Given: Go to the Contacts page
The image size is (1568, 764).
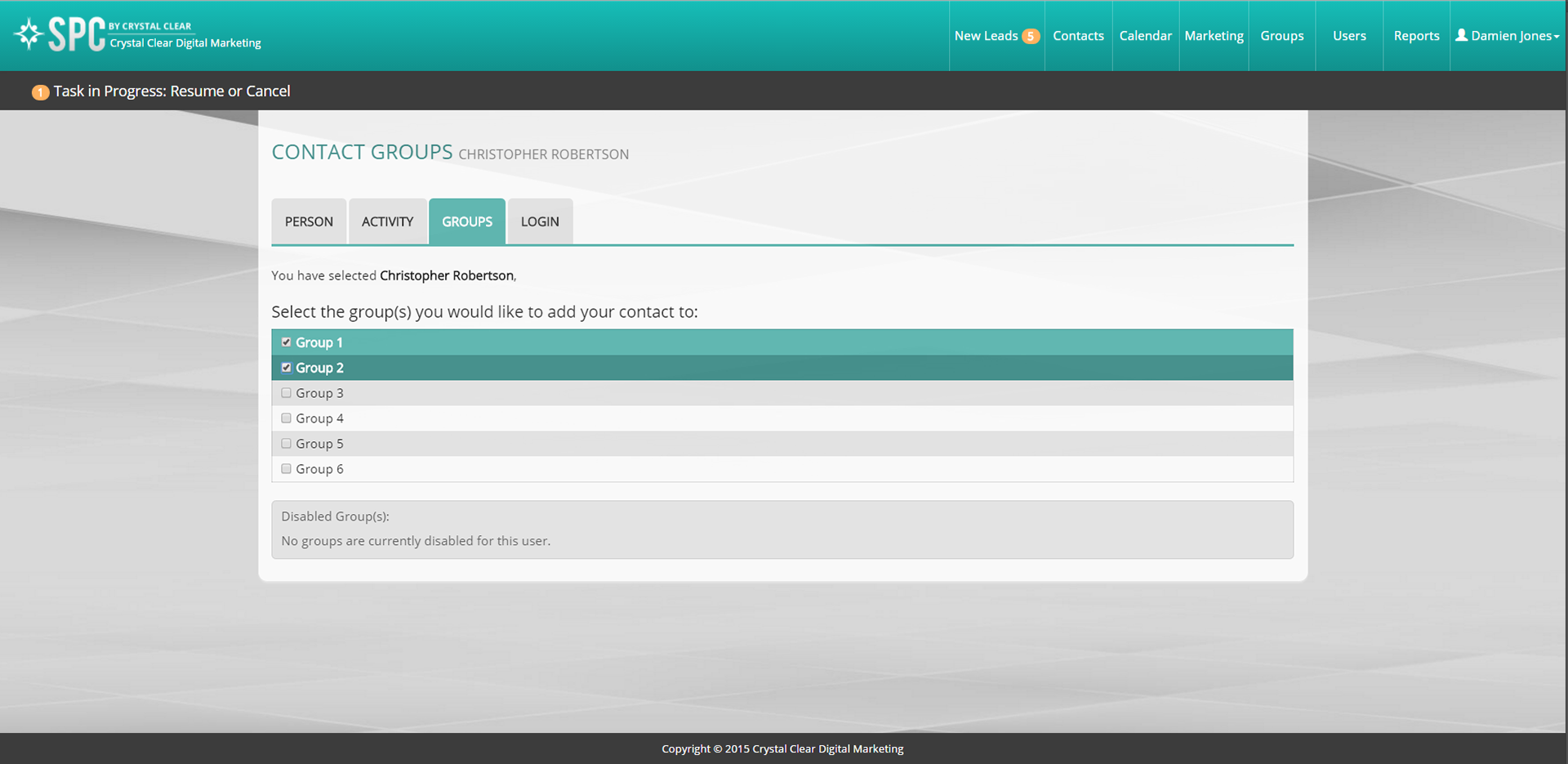Looking at the screenshot, I should 1078,36.
